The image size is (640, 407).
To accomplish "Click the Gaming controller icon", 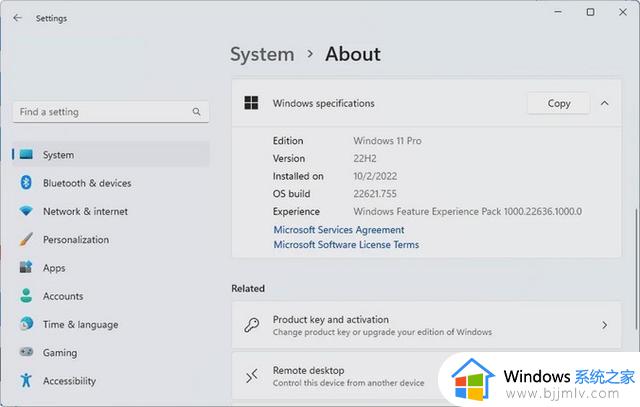I will [x=26, y=351].
